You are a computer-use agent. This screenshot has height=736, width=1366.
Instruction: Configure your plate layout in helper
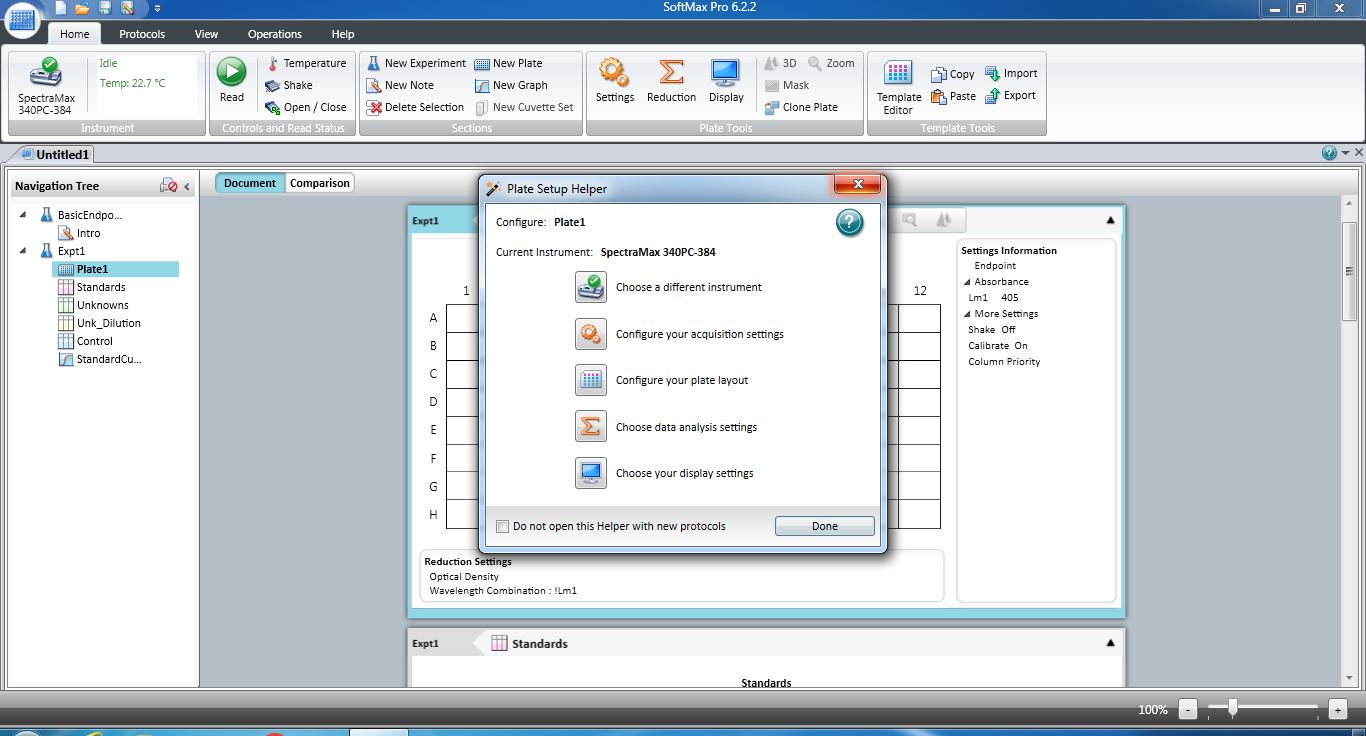pyautogui.click(x=591, y=381)
